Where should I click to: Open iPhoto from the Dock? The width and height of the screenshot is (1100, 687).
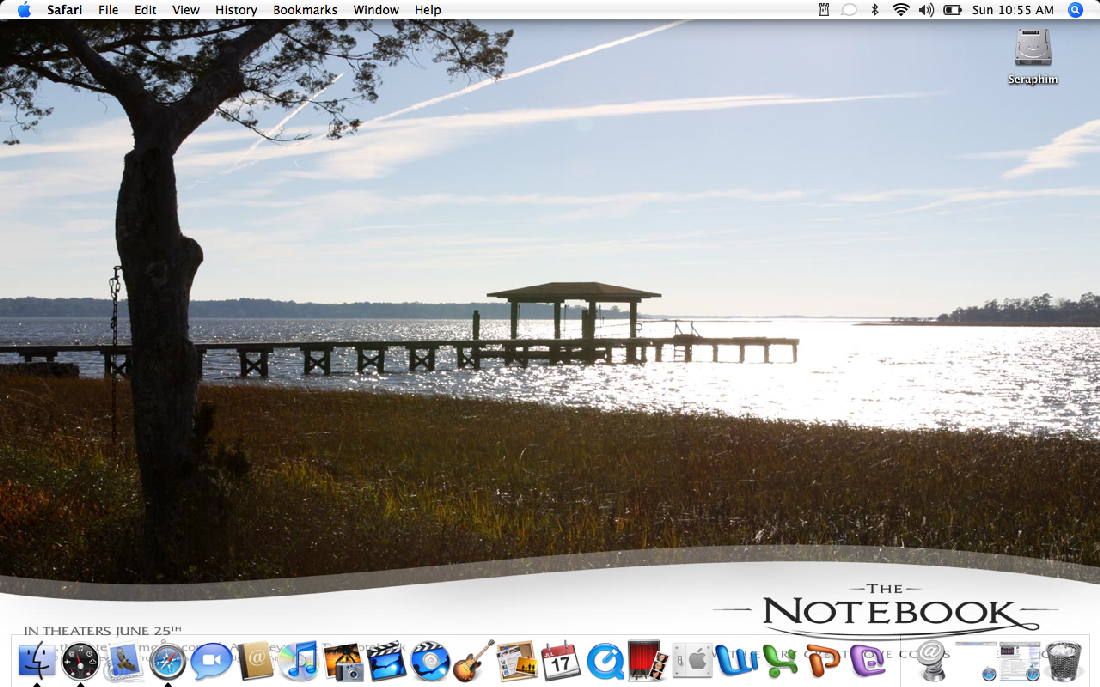[343, 661]
